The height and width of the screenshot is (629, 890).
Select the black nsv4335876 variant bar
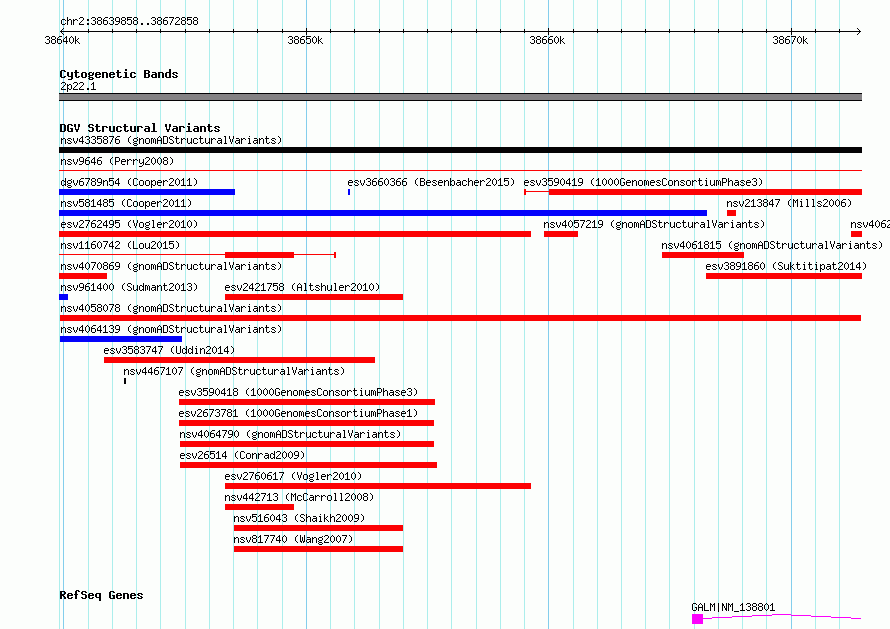(x=460, y=150)
